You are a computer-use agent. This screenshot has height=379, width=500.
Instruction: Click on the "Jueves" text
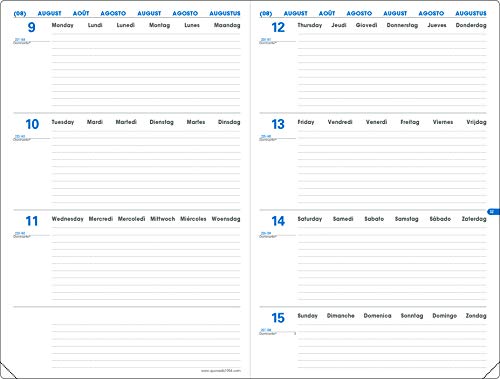click(x=437, y=25)
